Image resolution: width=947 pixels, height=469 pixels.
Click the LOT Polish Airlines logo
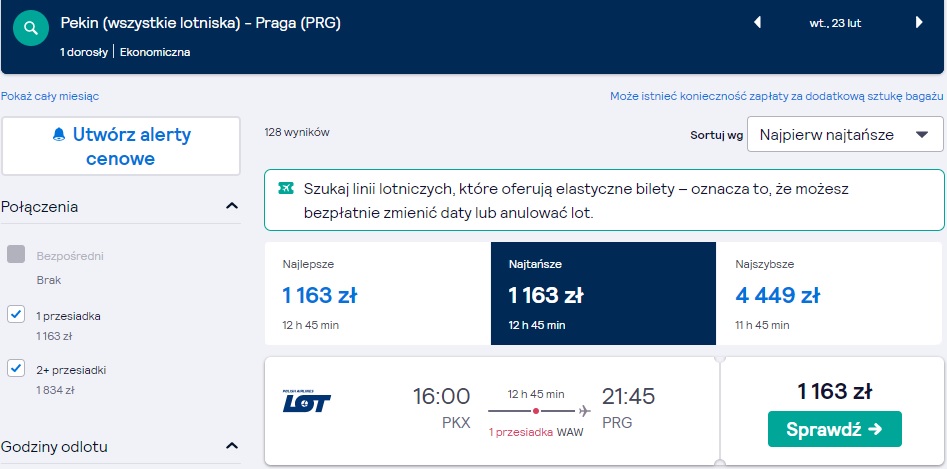click(x=307, y=401)
